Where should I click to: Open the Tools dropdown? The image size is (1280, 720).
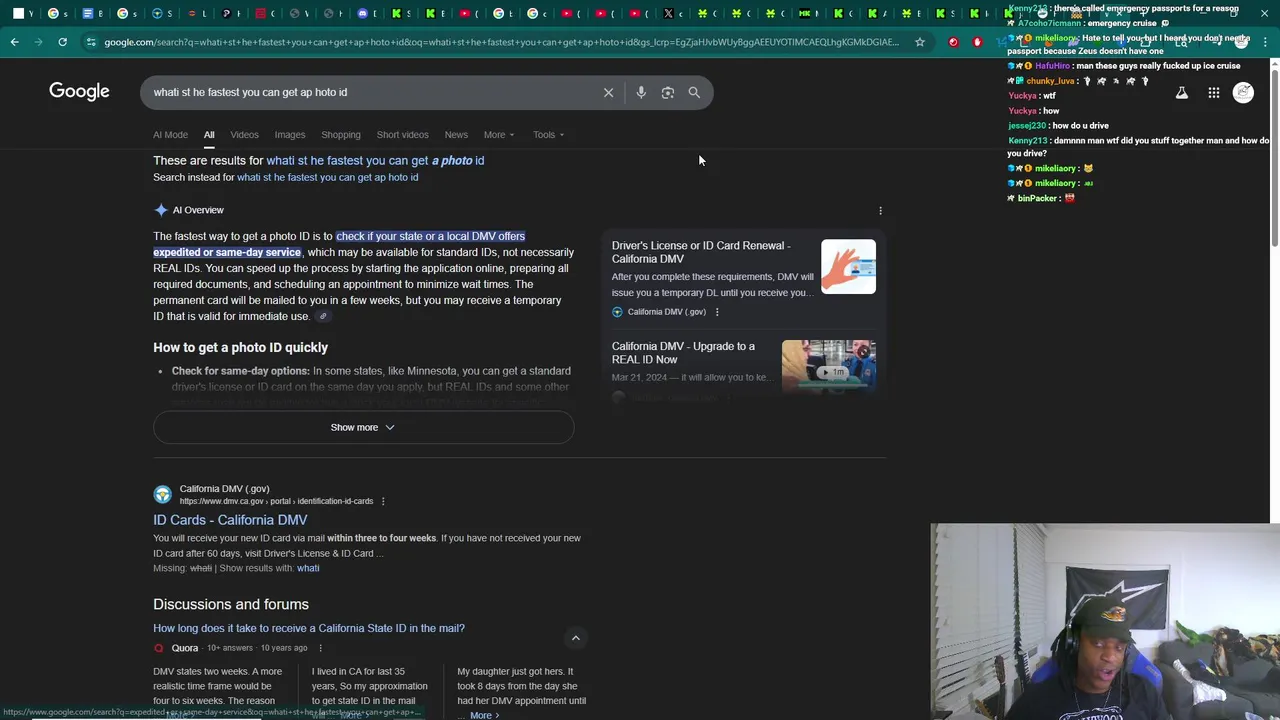[x=548, y=135]
